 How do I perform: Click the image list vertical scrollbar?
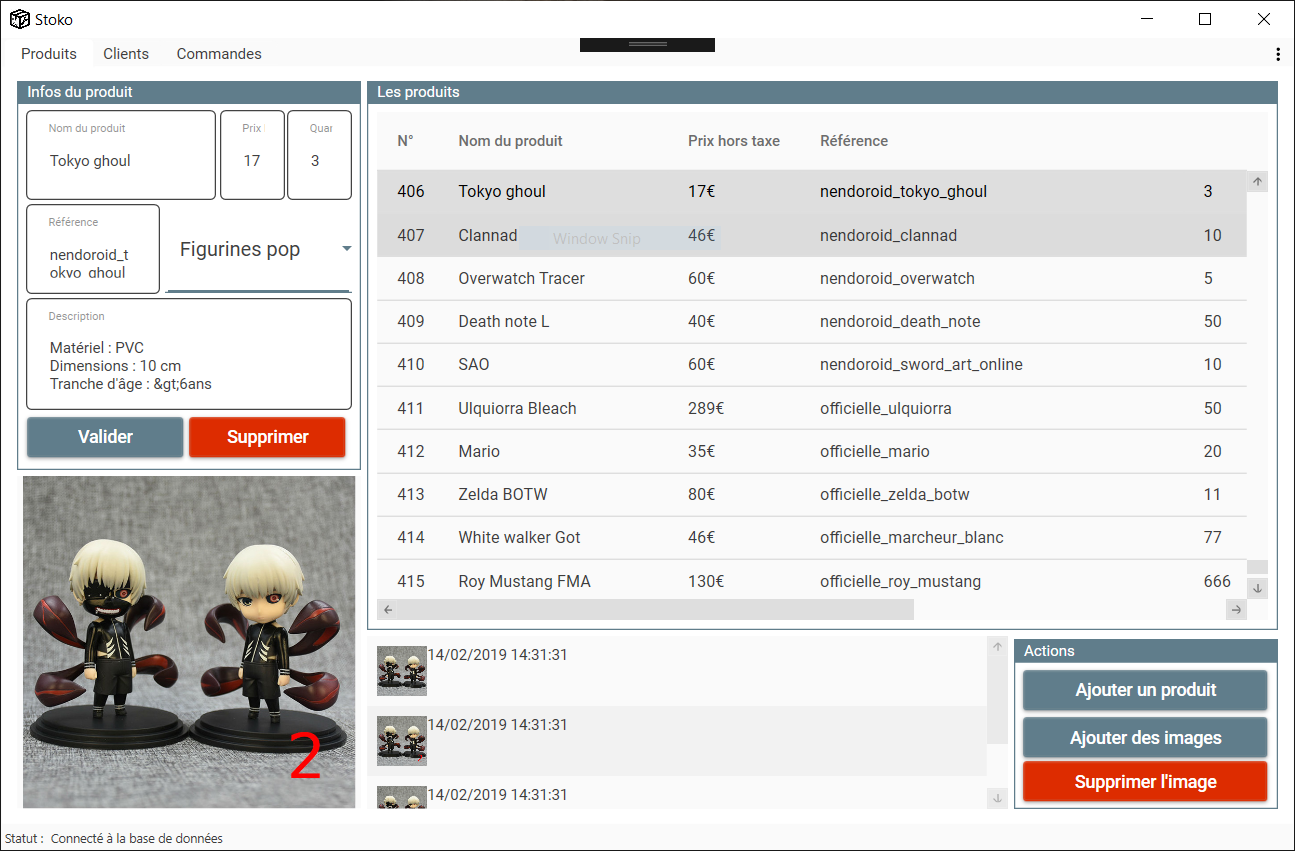pyautogui.click(x=997, y=700)
